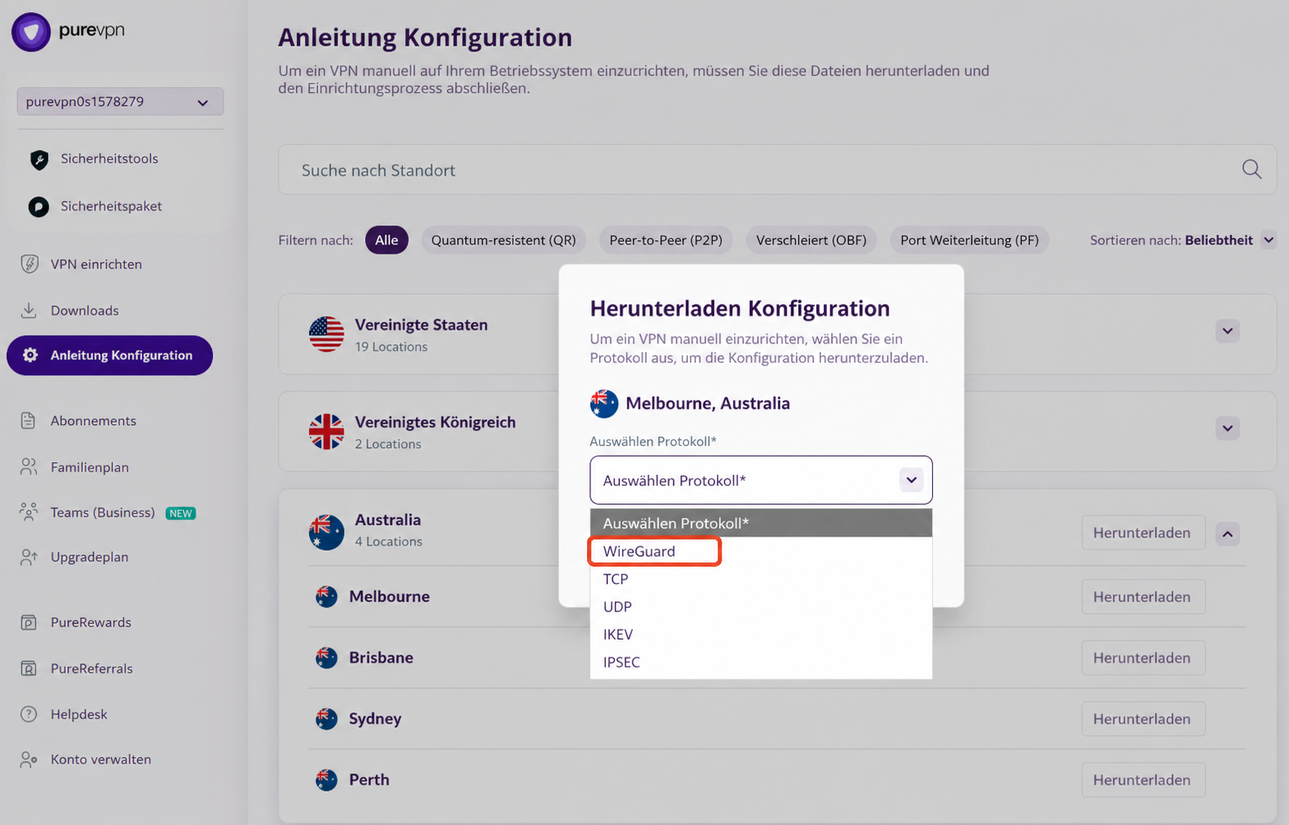
Task: Open the Downloads page
Action: [x=85, y=310]
